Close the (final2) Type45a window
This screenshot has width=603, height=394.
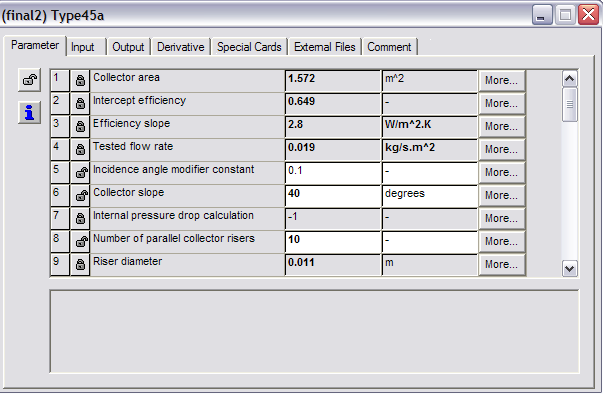588,15
